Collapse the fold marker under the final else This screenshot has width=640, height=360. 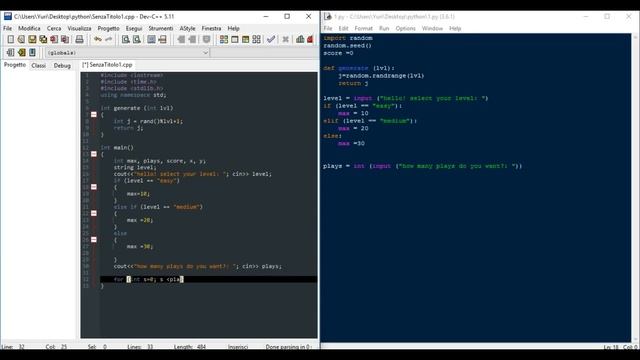(93, 240)
